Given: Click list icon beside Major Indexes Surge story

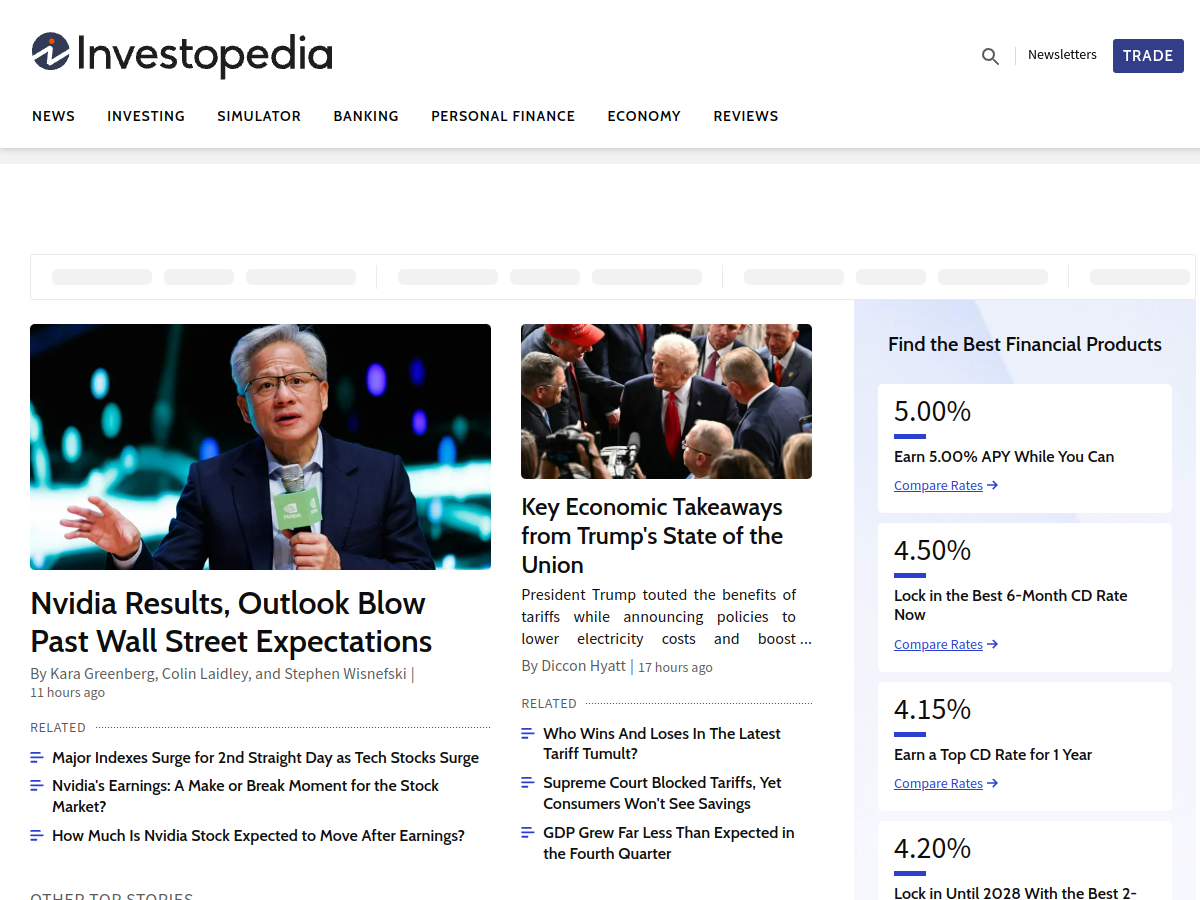Looking at the screenshot, I should [37, 757].
